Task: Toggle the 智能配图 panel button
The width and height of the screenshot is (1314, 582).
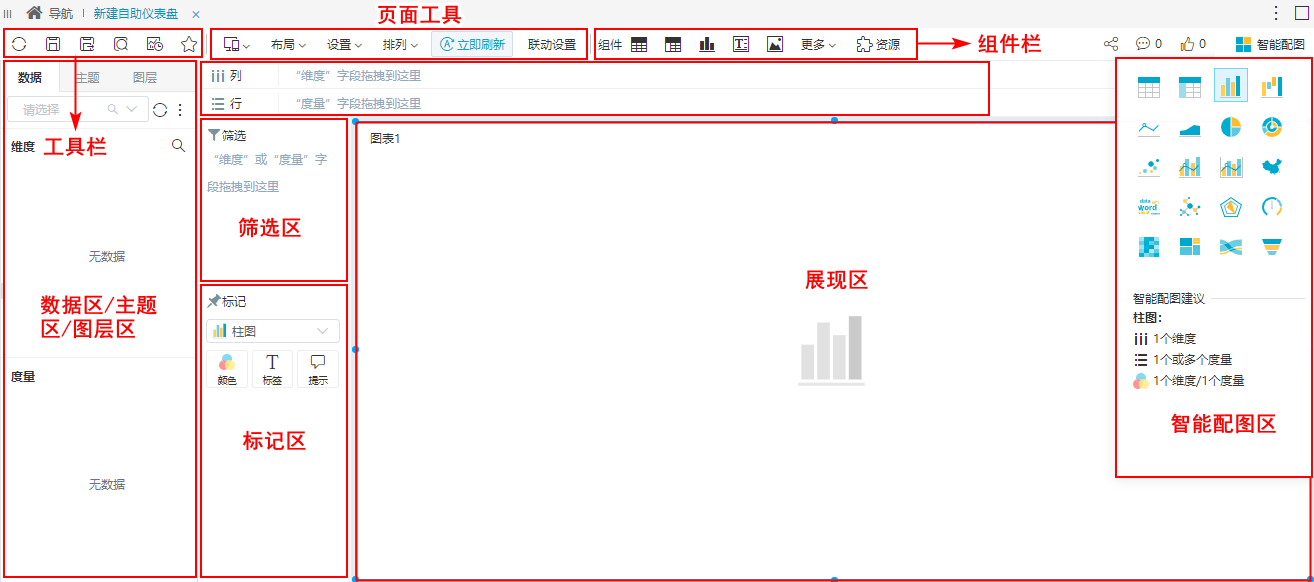Action: (1270, 45)
